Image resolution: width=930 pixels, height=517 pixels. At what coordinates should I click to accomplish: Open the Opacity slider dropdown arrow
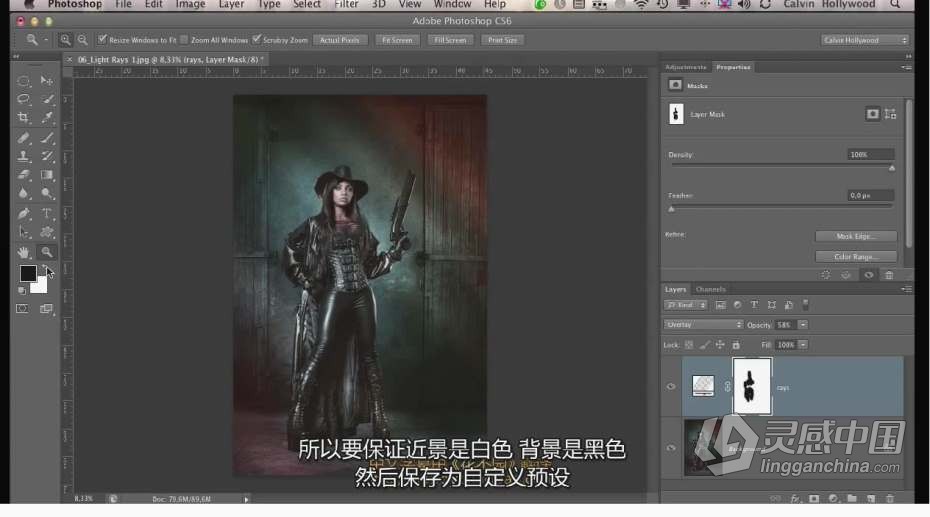click(802, 325)
